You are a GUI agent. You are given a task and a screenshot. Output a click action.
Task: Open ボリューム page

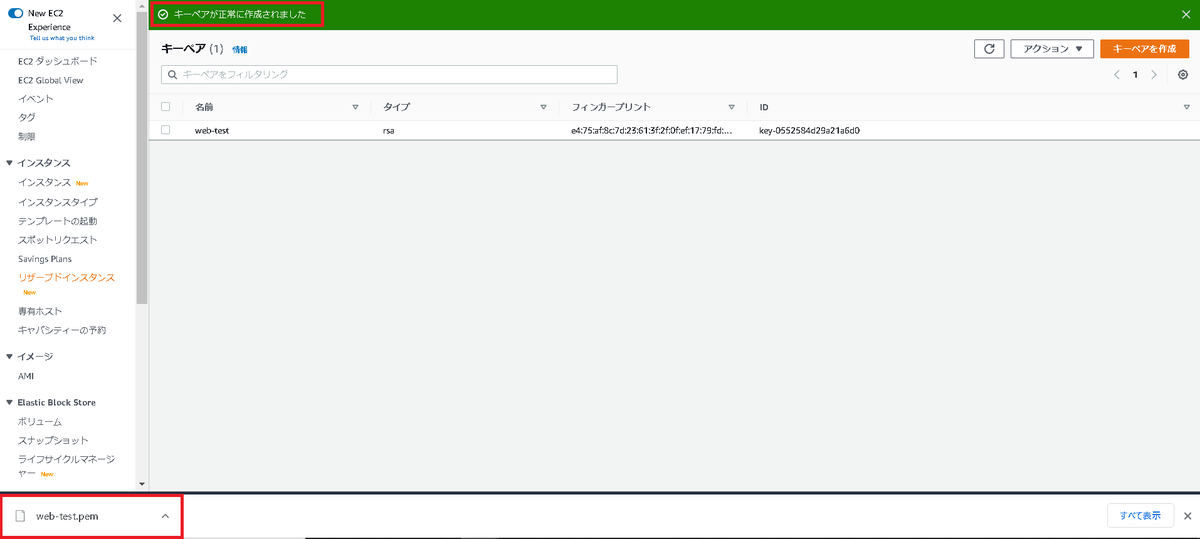coord(40,422)
